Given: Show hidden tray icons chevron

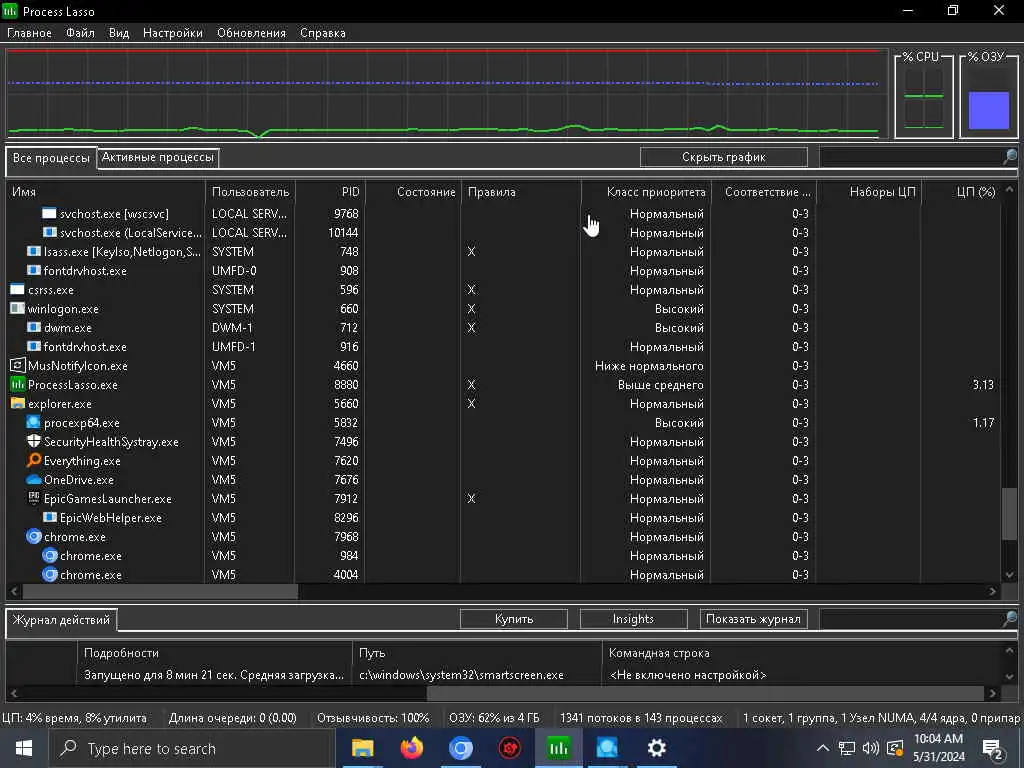Looking at the screenshot, I should point(823,748).
